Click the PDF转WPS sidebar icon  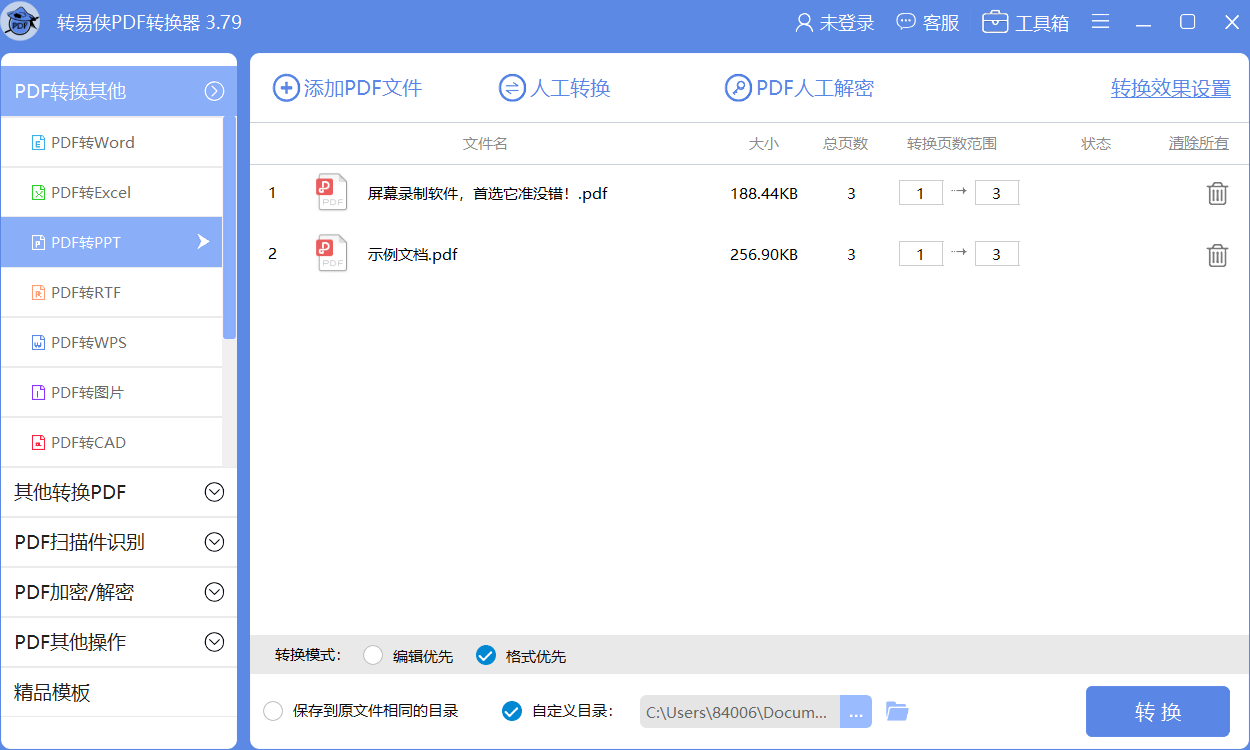(x=39, y=343)
